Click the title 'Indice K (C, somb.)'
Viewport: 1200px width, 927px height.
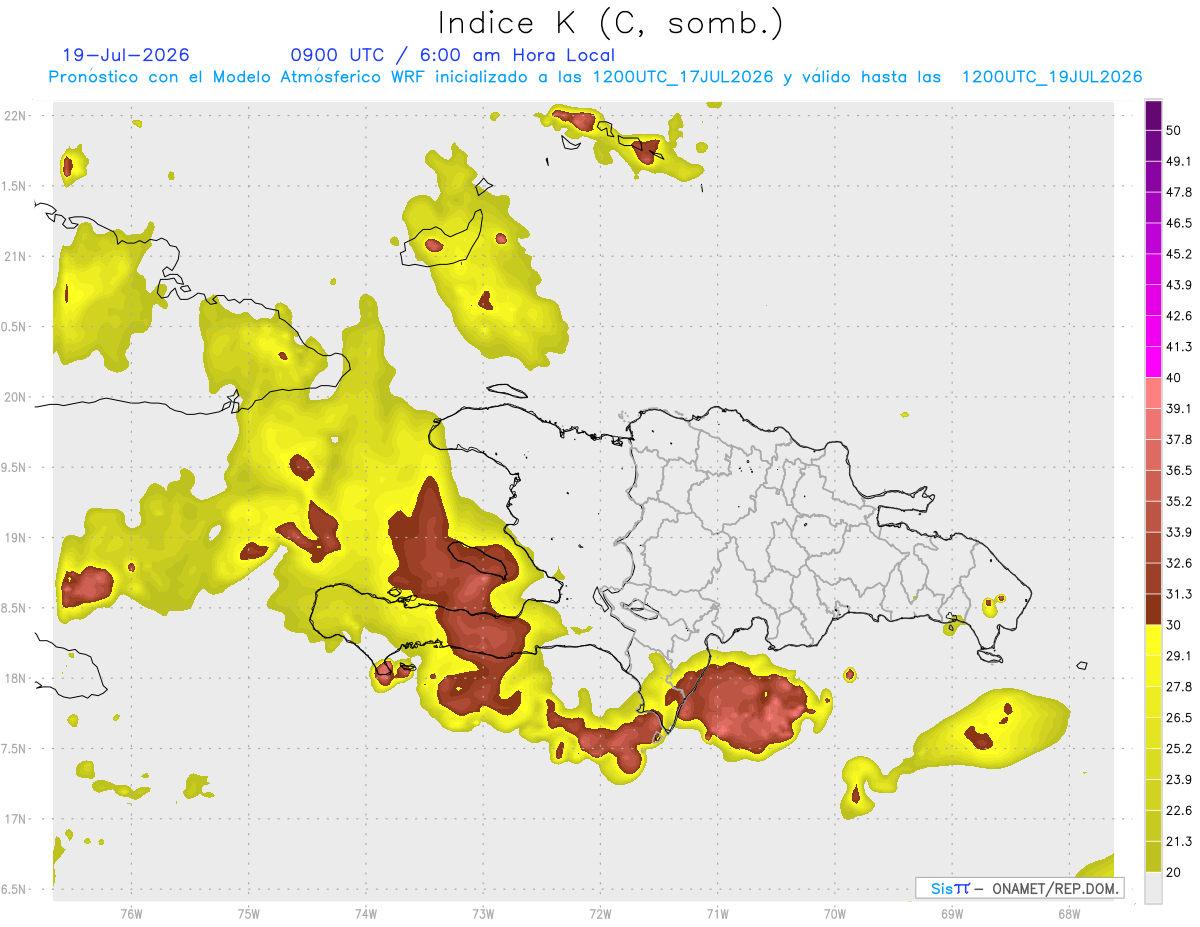[x=610, y=23]
